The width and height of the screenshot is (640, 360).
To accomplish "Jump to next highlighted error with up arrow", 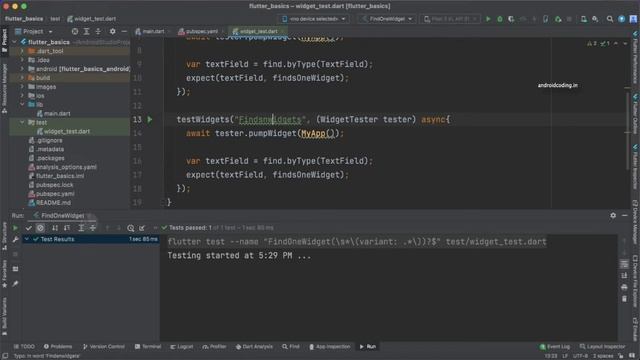I will click(x=616, y=43).
